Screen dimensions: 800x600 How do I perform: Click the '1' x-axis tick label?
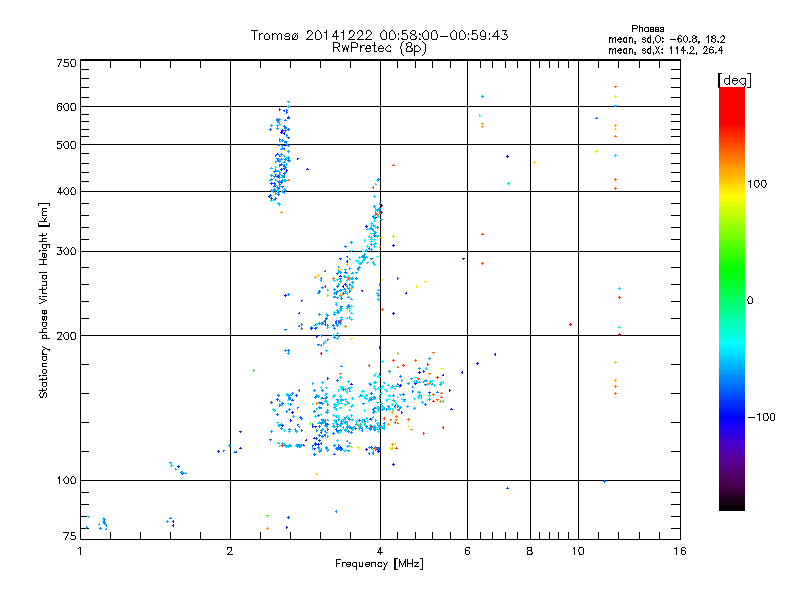pyautogui.click(x=80, y=551)
